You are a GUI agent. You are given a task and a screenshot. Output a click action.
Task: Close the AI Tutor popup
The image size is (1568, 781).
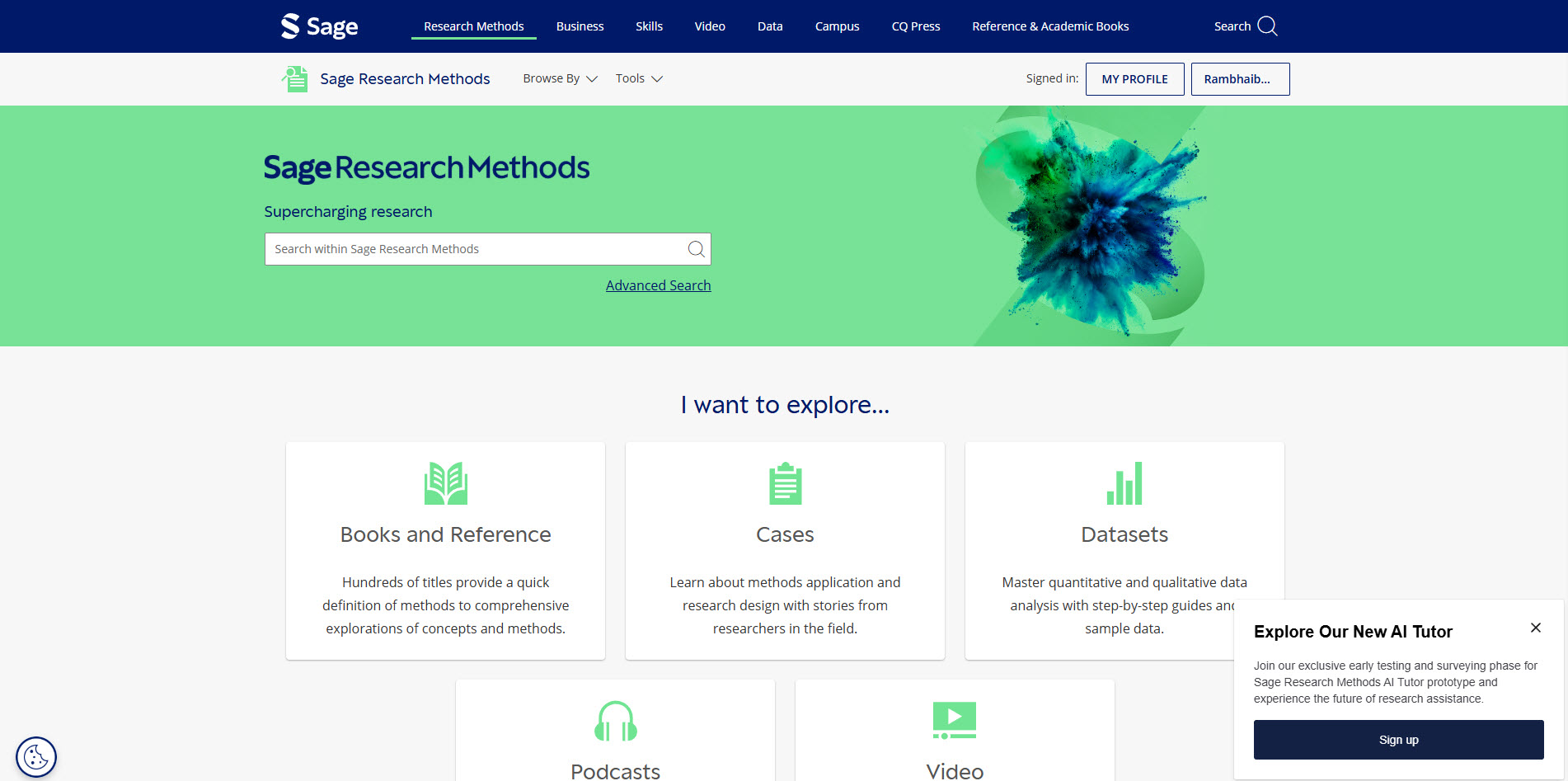[1536, 628]
